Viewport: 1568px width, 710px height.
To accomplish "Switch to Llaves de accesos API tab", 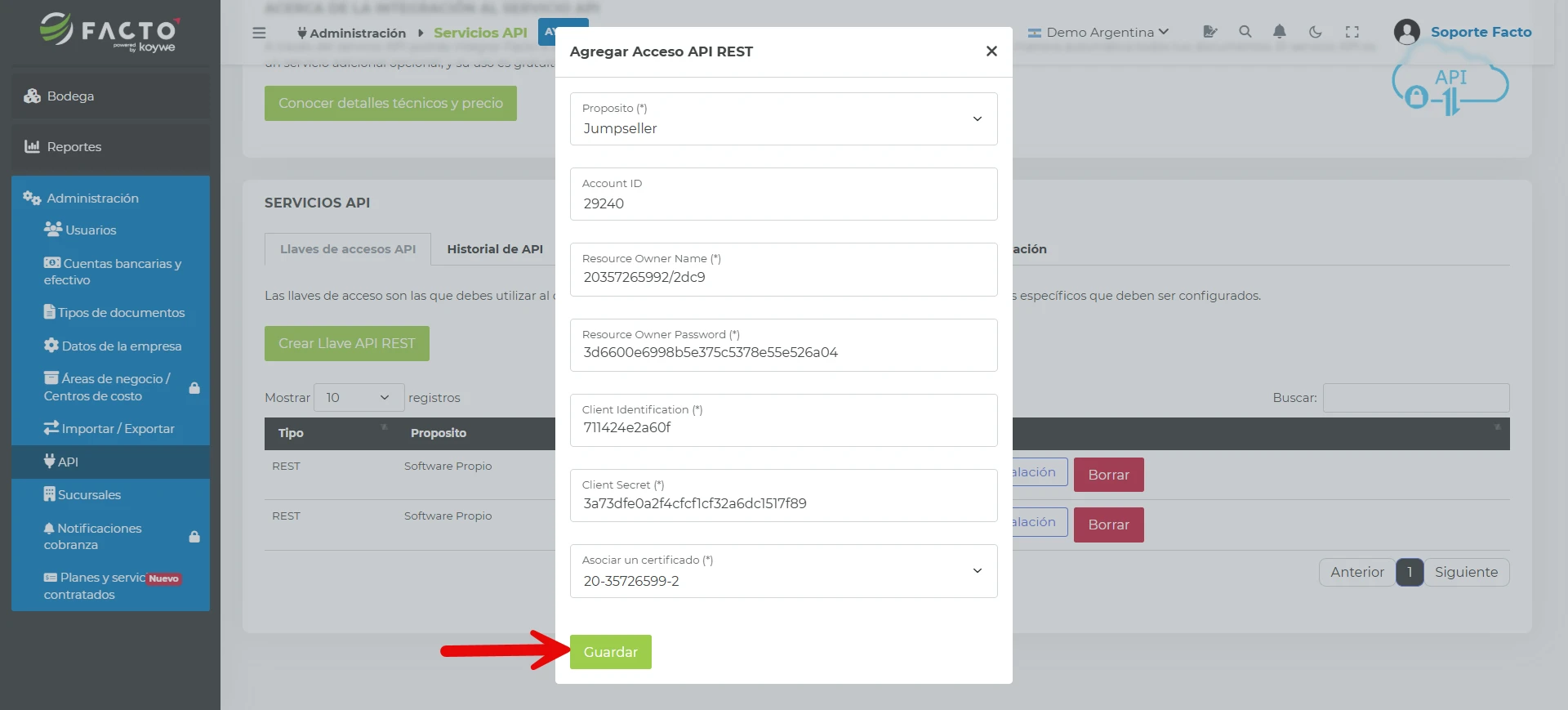I will (x=348, y=249).
